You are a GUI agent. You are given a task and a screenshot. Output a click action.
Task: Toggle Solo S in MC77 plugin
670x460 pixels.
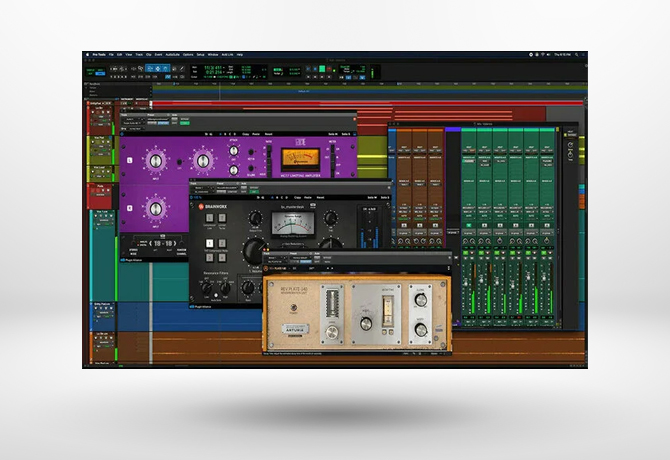345,134
